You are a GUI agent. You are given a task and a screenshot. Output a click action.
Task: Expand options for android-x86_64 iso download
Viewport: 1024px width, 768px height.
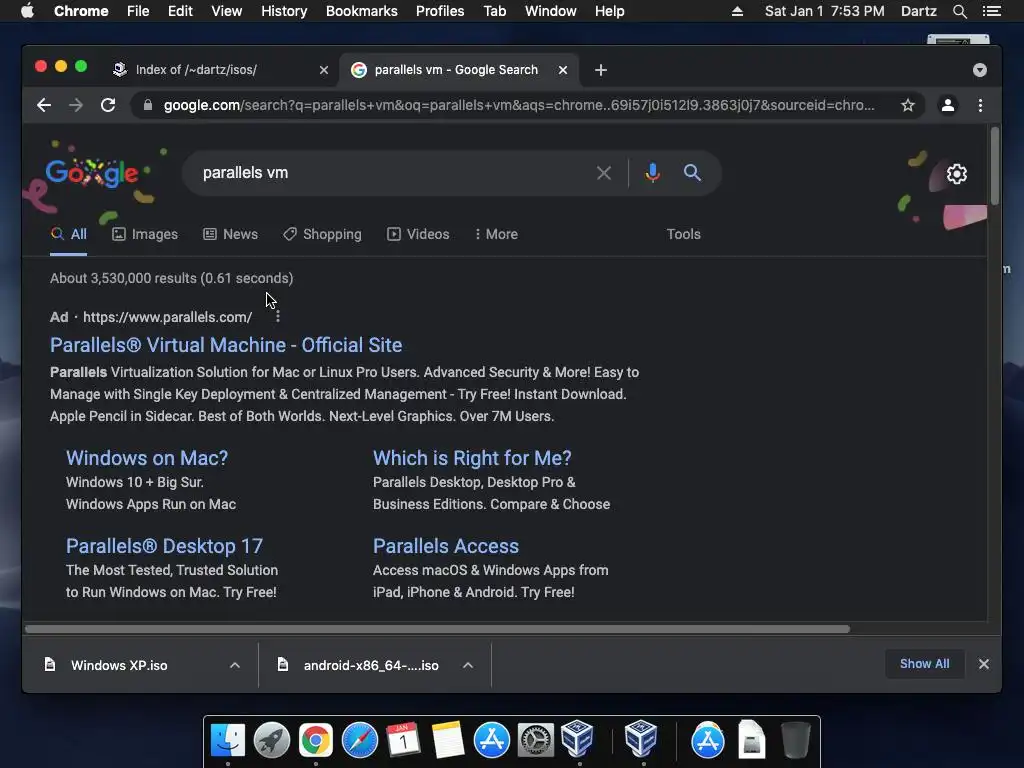point(468,665)
